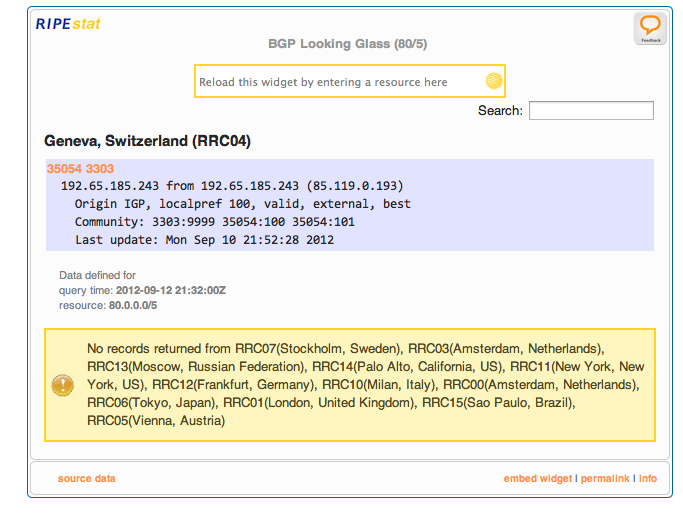Click the yellow globe submit icon
The height and width of the screenshot is (514, 683).
coord(494,81)
